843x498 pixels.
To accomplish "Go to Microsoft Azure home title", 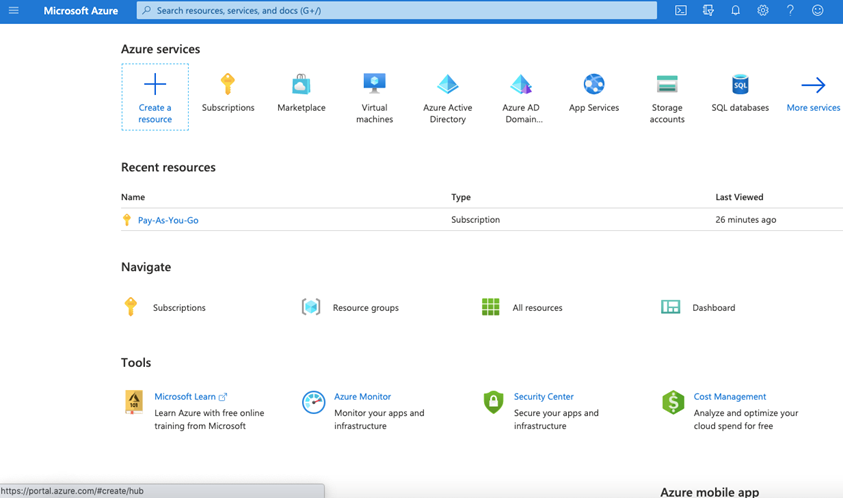I will pos(81,10).
